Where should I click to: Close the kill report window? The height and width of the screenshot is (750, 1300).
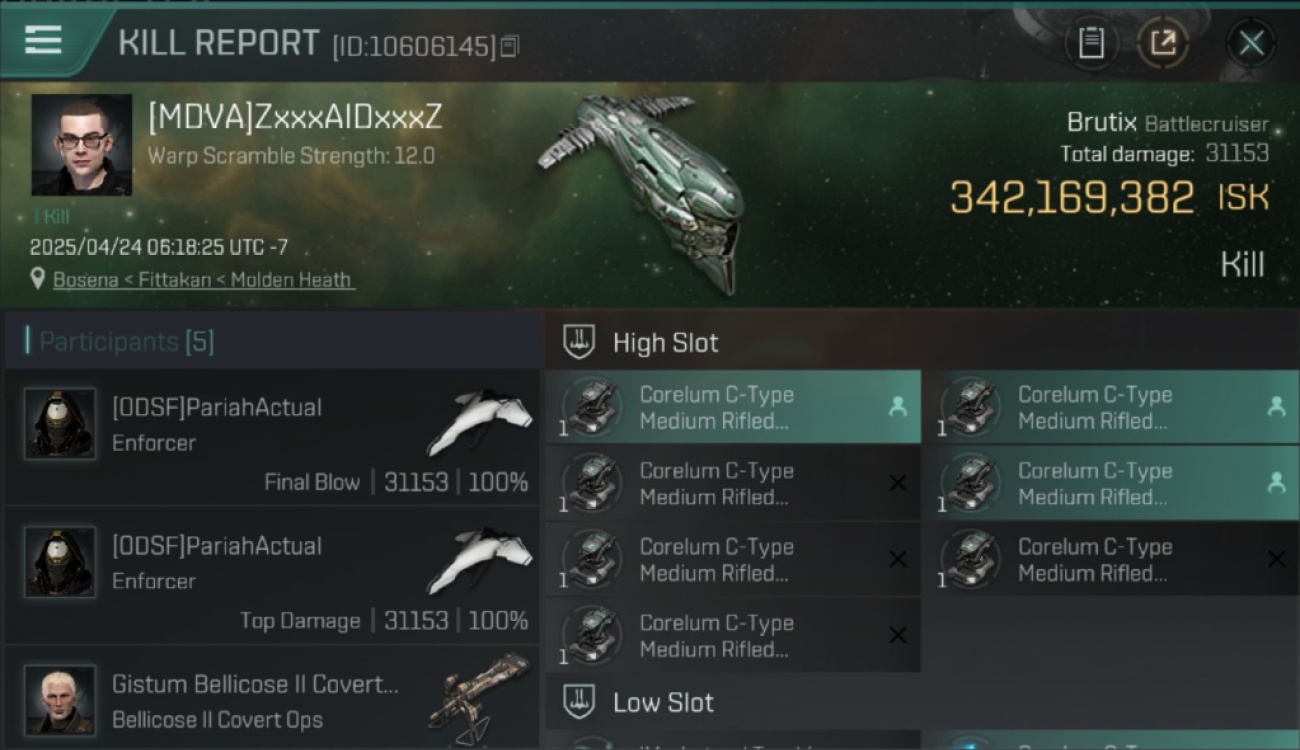click(1251, 43)
